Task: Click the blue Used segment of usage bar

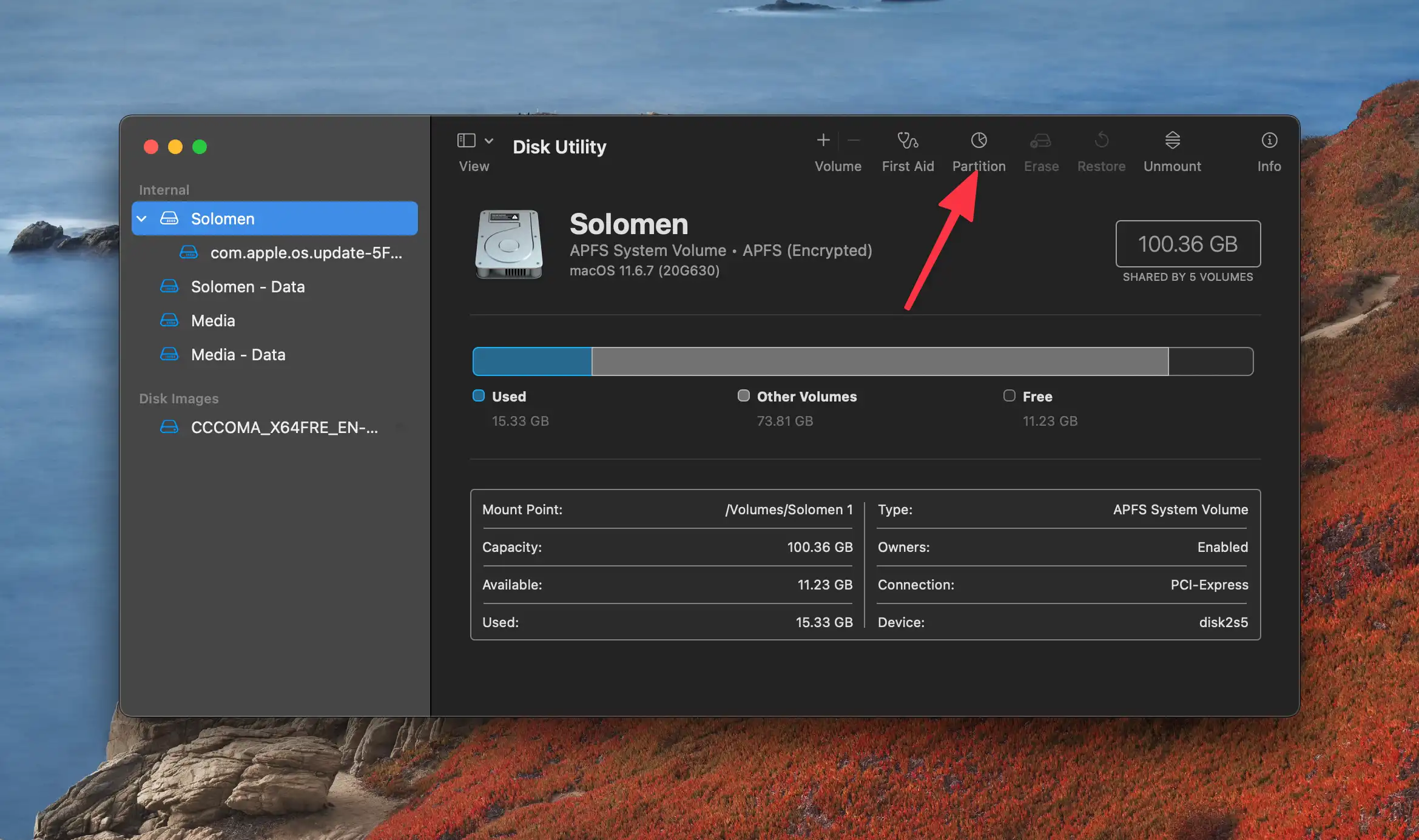Action: point(532,361)
